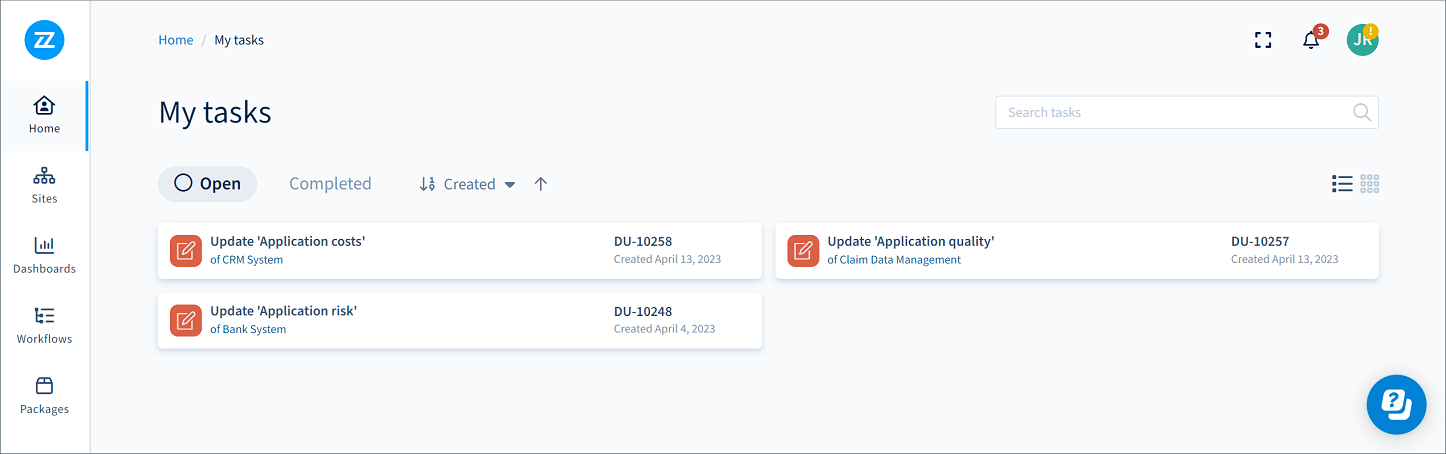Image resolution: width=1446 pixels, height=454 pixels.
Task: Click the ZZ application logo
Action: [x=44, y=40]
